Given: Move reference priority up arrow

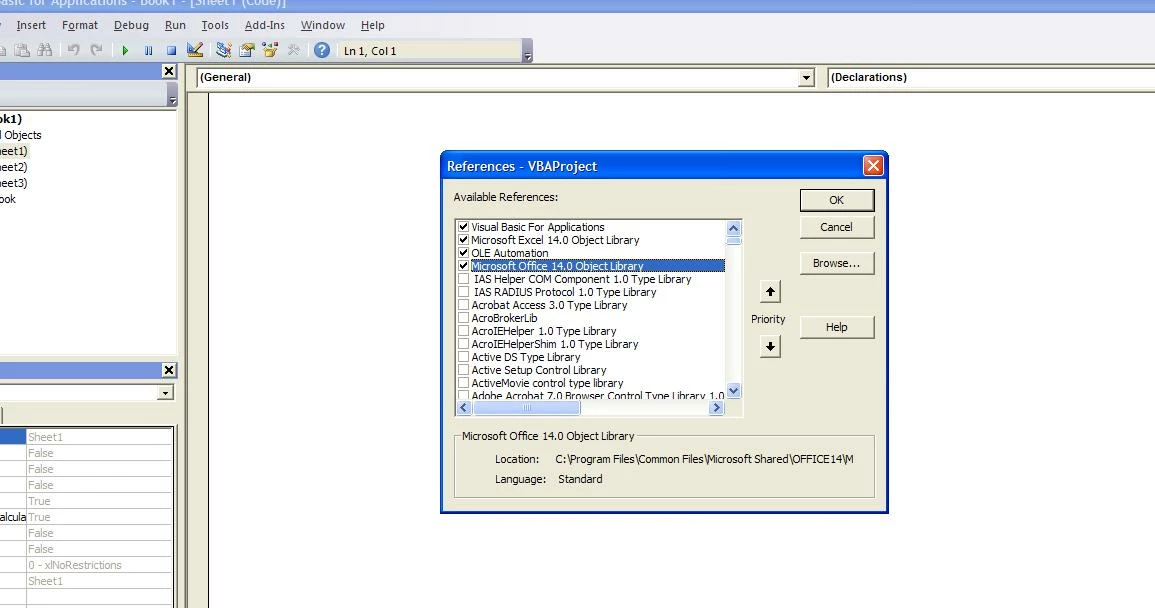Looking at the screenshot, I should 770,291.
